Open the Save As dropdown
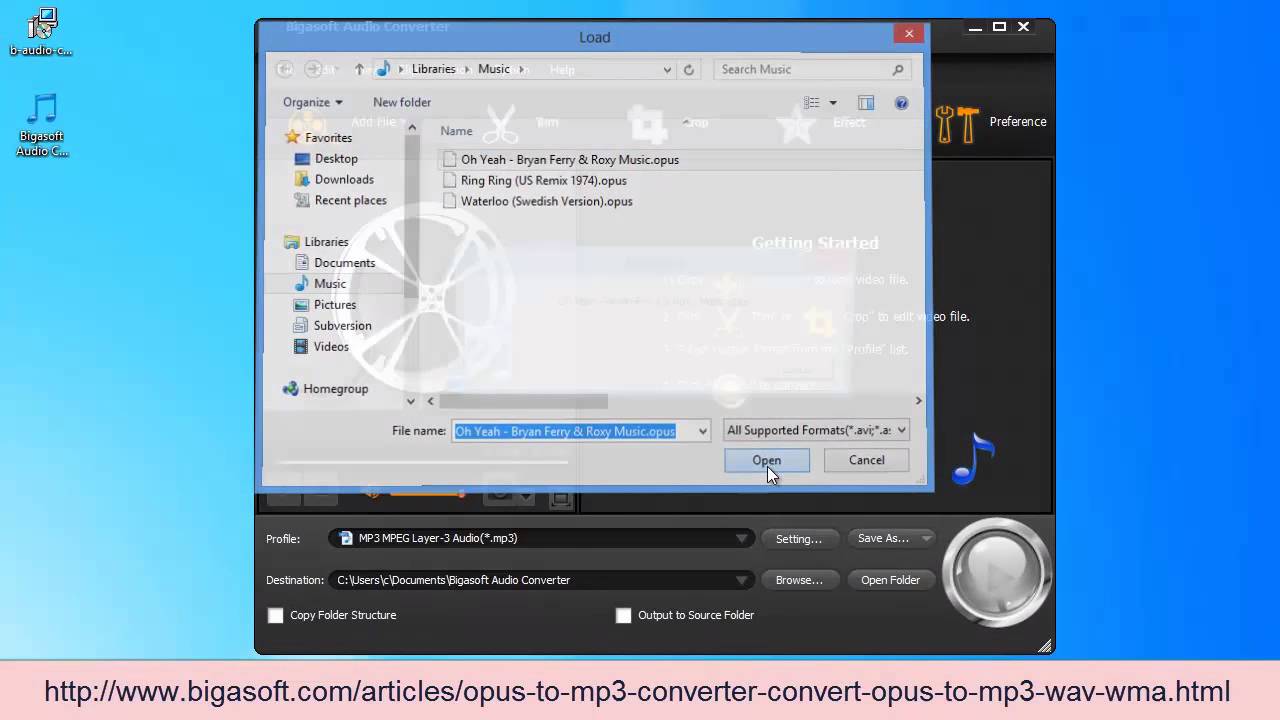The height and width of the screenshot is (720, 1280). (926, 538)
